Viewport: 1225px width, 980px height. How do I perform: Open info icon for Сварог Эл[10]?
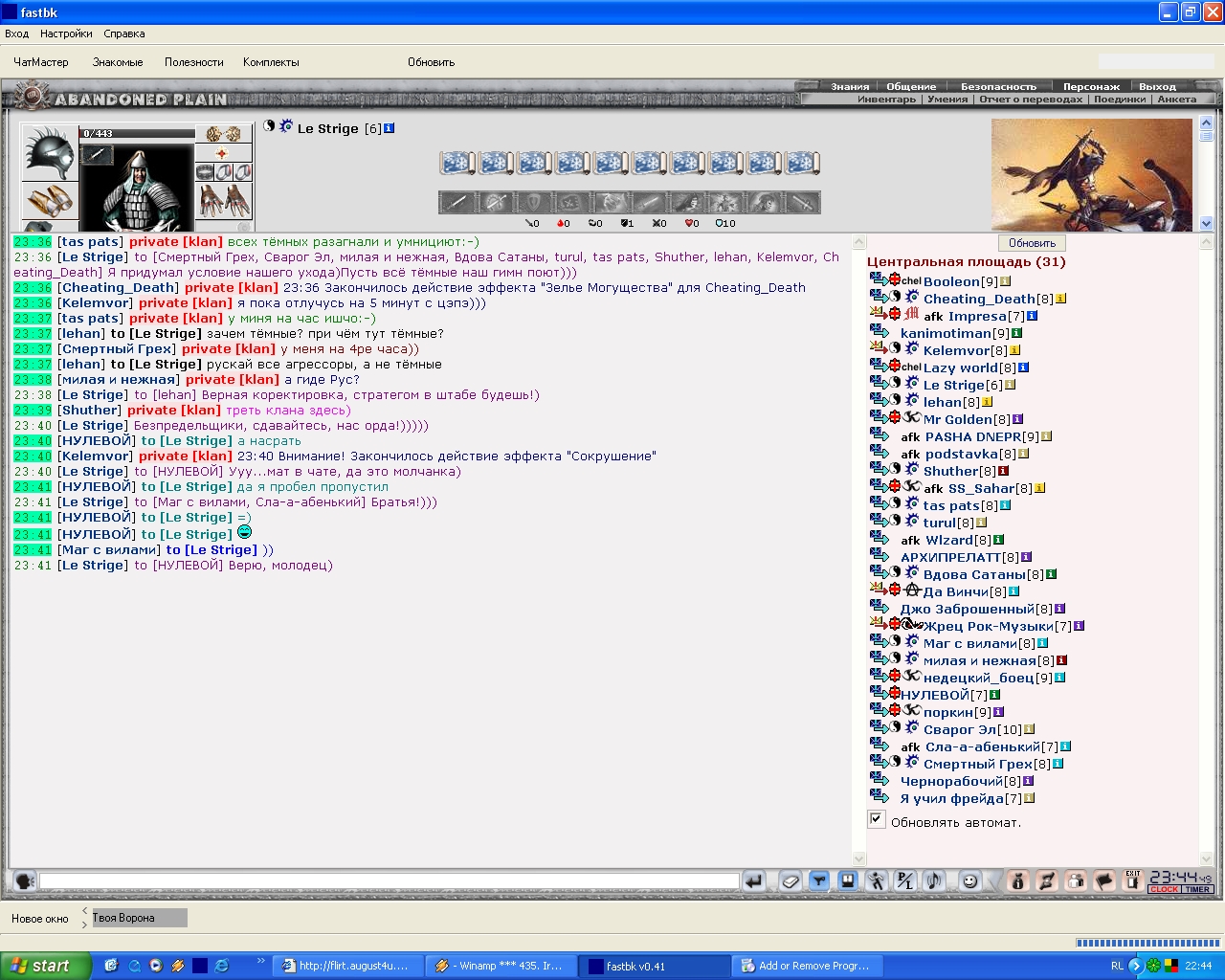[1030, 729]
